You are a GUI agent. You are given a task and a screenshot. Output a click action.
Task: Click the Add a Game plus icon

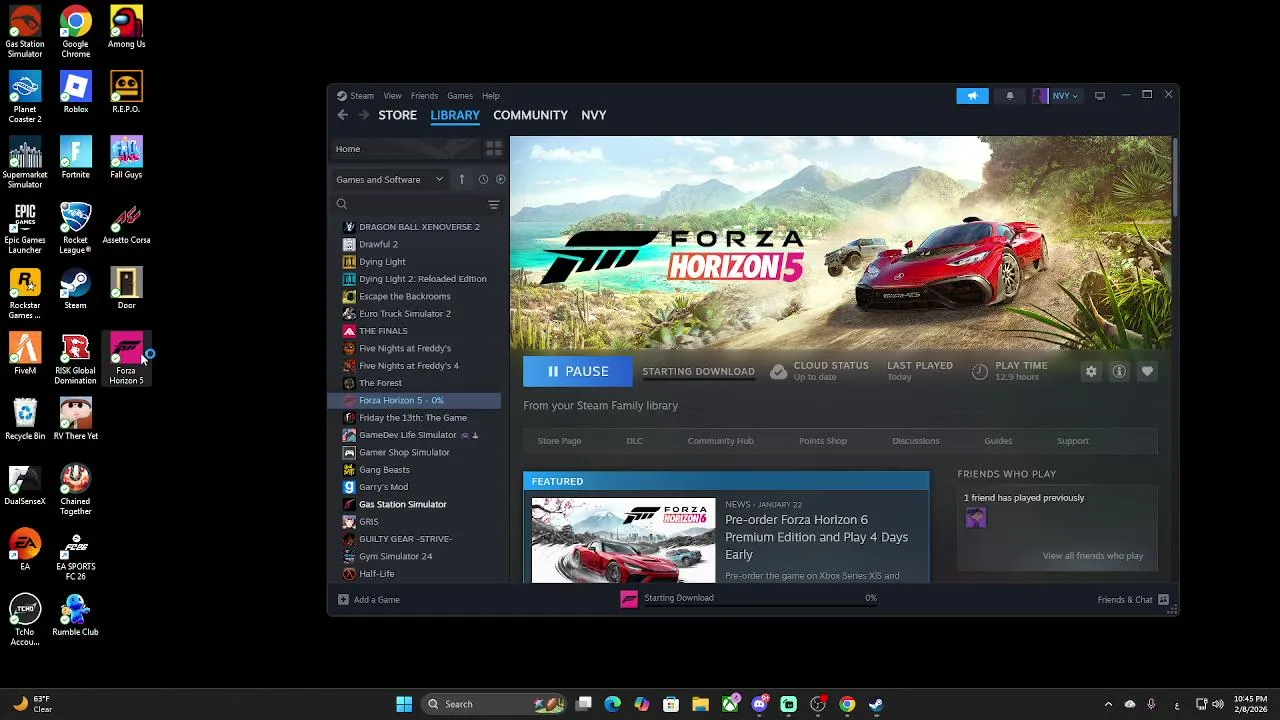(x=343, y=600)
